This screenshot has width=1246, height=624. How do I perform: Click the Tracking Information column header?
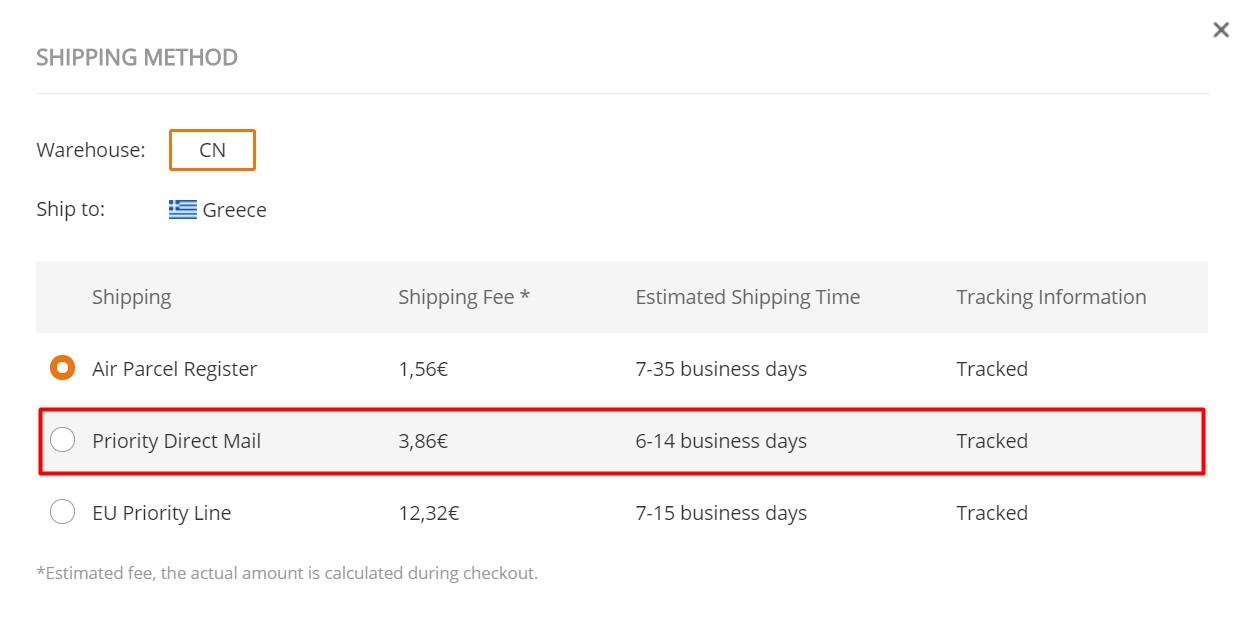pos(1051,297)
